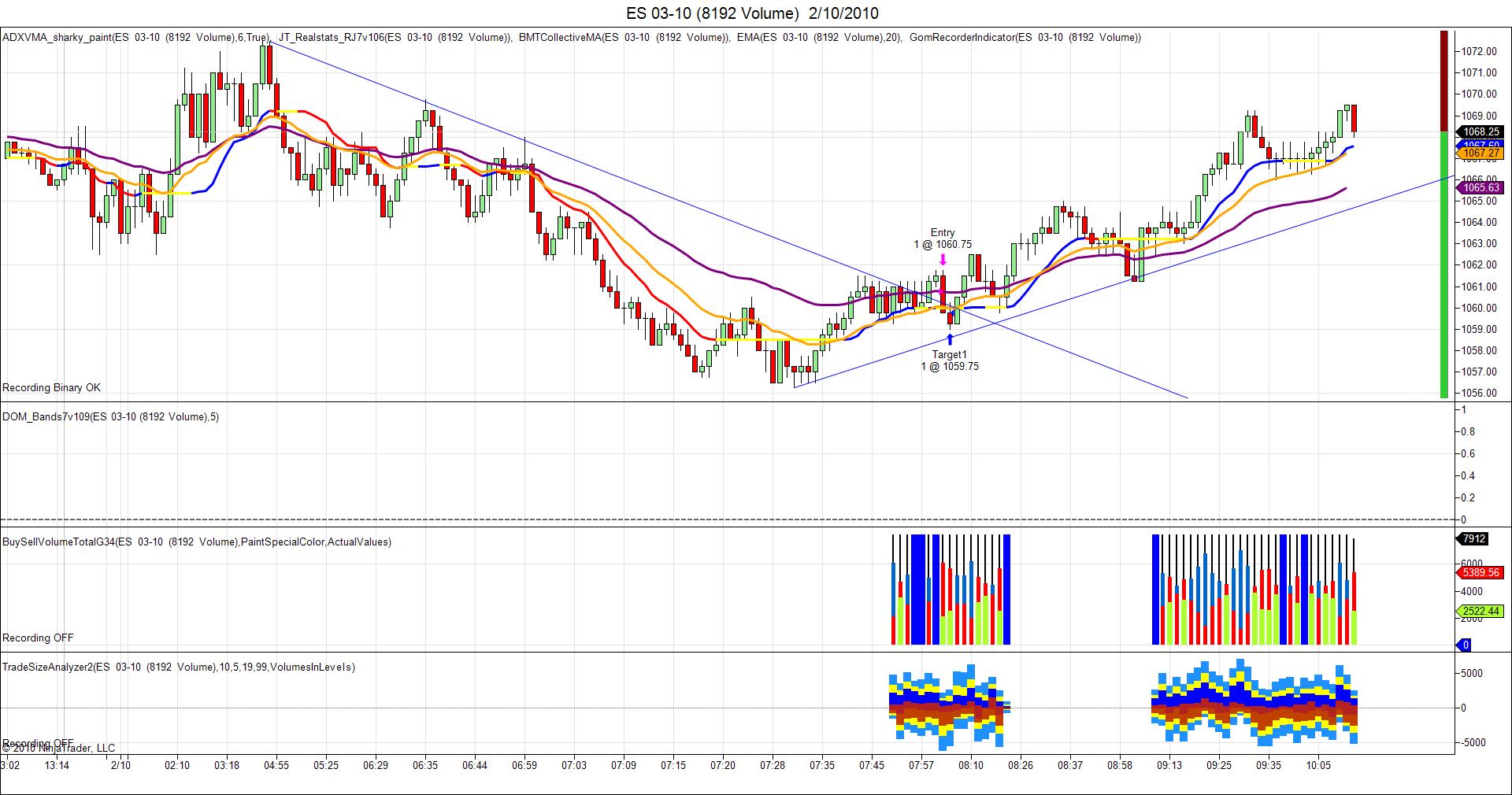Click the 2010 NinjaTrader, LLC copyright text
The height and width of the screenshot is (795, 1512).
click(58, 749)
